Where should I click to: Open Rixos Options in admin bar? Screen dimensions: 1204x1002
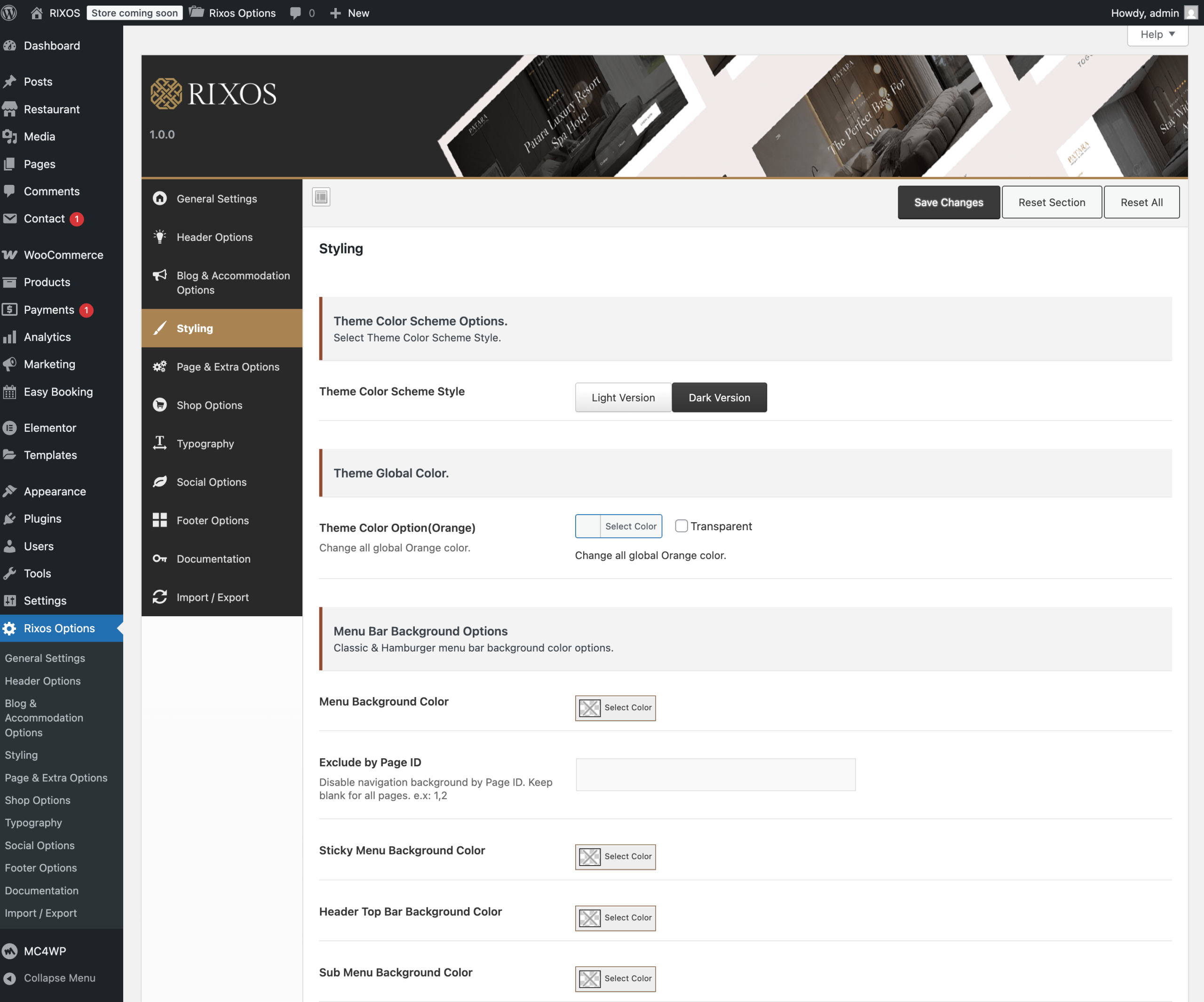tap(233, 13)
